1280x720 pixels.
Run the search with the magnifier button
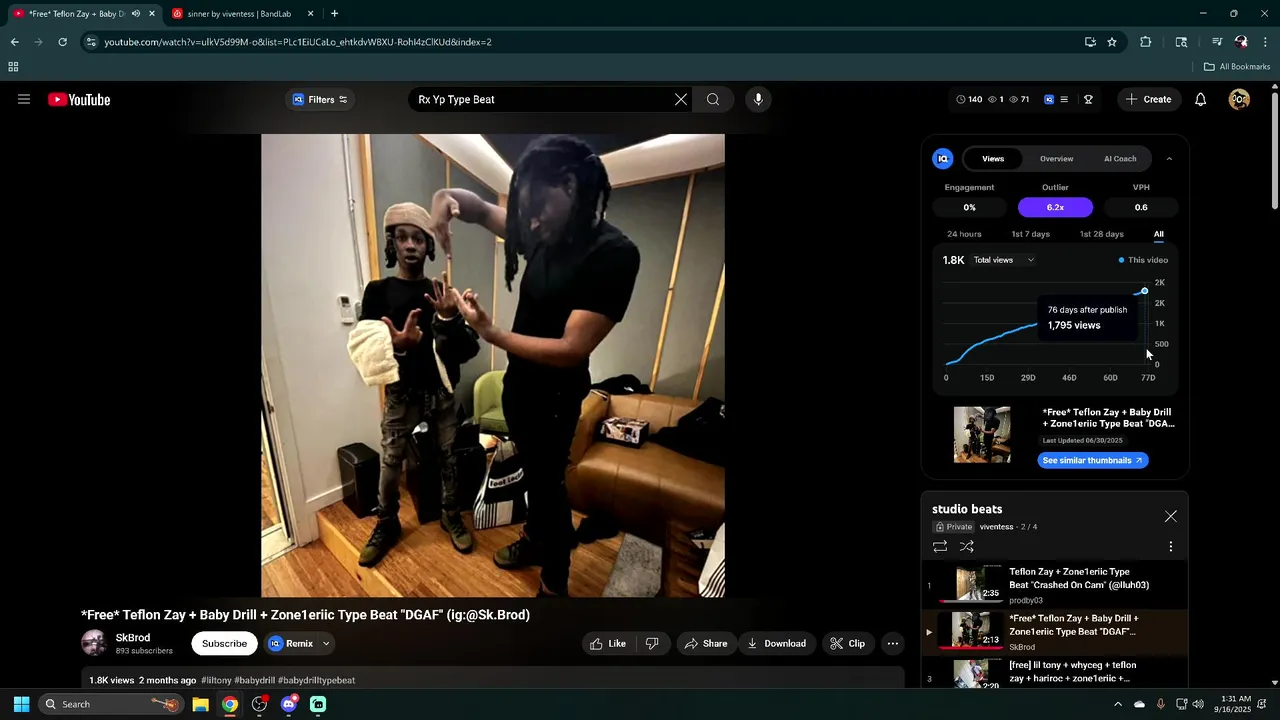tap(713, 99)
